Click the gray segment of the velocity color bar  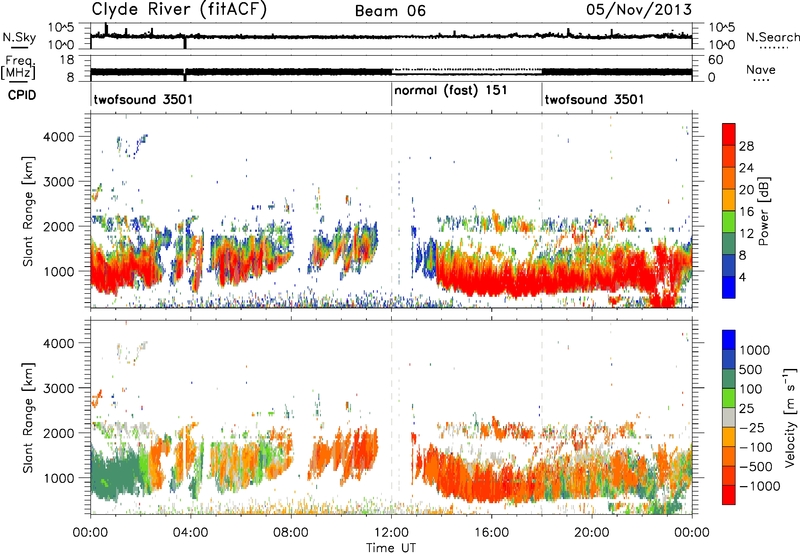tap(729, 417)
